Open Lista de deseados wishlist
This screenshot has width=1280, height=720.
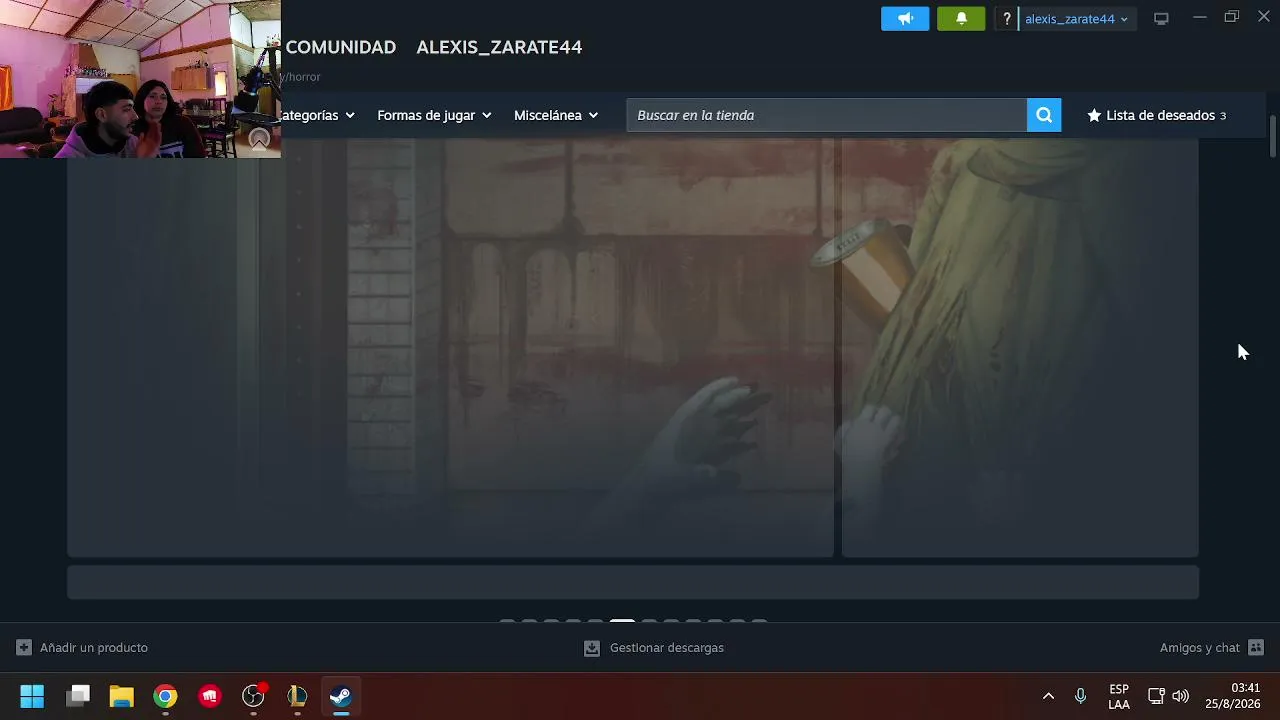[1156, 115]
